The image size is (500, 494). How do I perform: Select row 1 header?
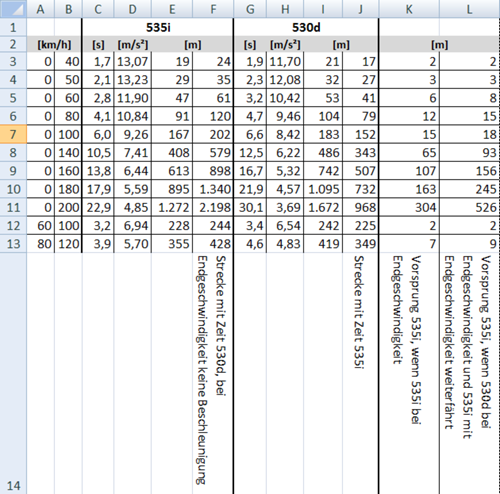click(x=13, y=27)
